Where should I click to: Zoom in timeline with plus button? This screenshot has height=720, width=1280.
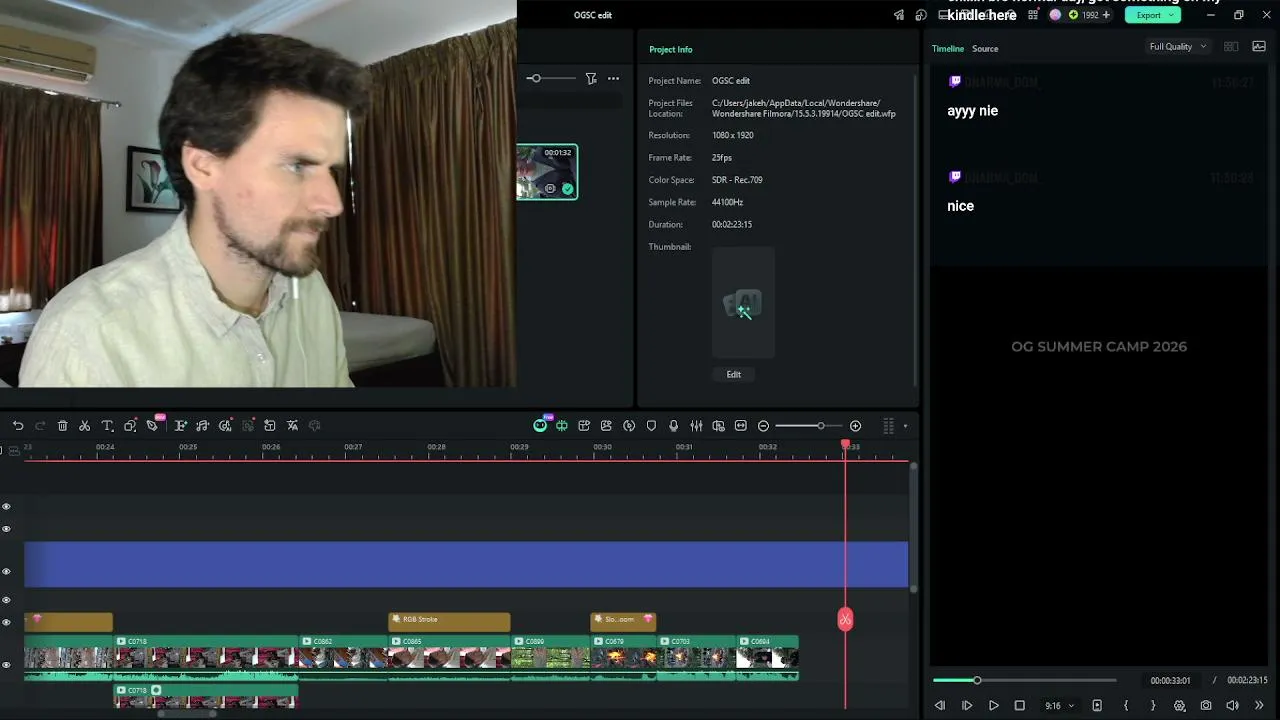tap(855, 426)
